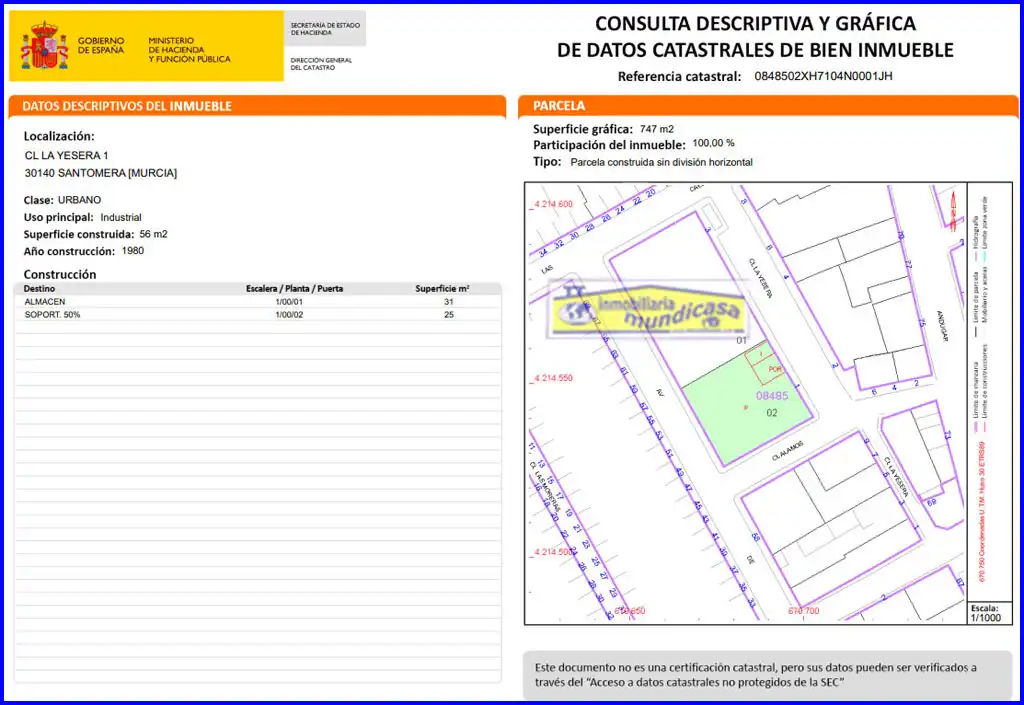Image resolution: width=1024 pixels, height=705 pixels.
Task: Click "DE DATOS CATASTRALES DE BIEN INMUEBLE" line
Action: click(x=755, y=50)
